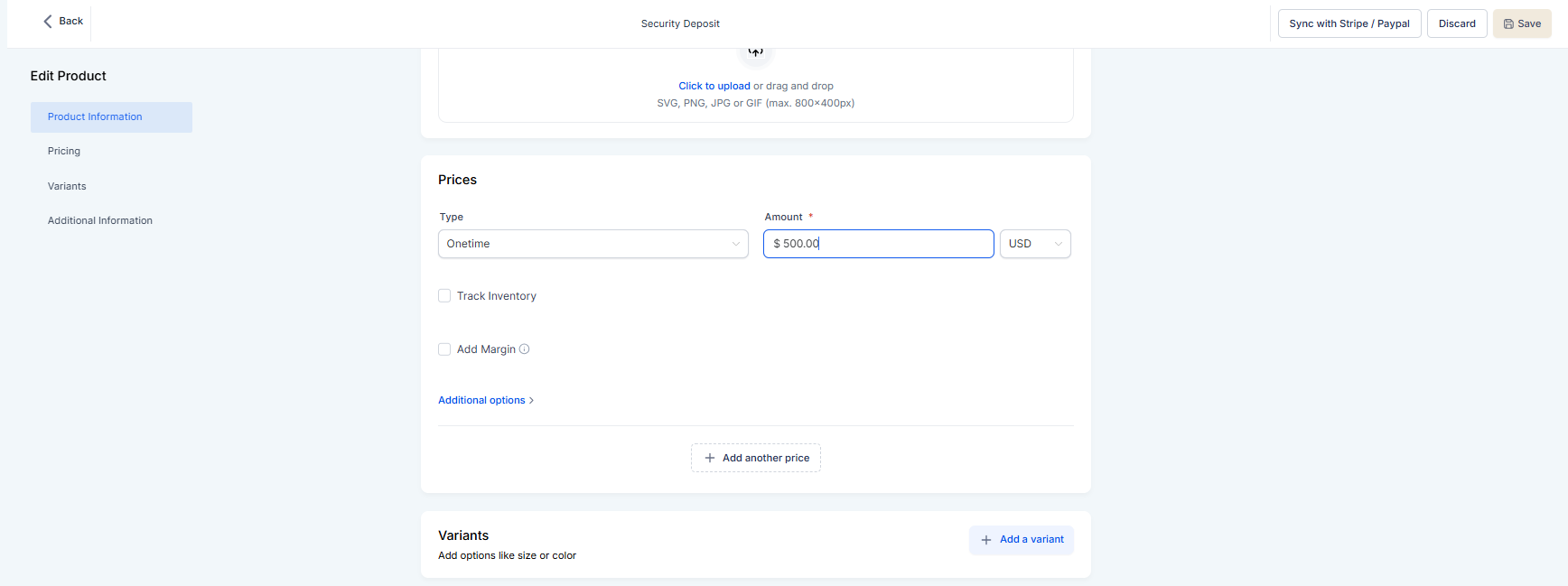Screen dimensions: 1568x586
Task: Click the 'Click to upload' link
Action: point(714,86)
